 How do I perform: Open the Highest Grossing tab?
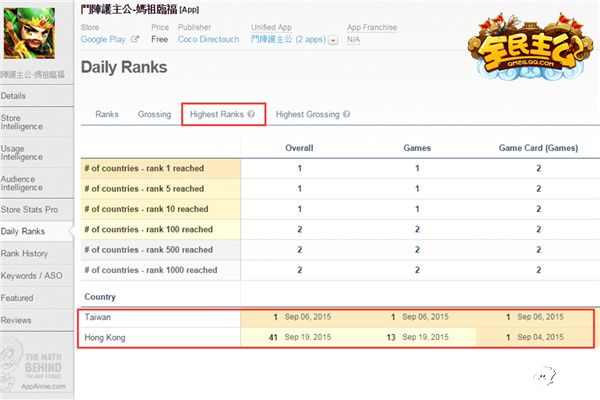(x=307, y=114)
